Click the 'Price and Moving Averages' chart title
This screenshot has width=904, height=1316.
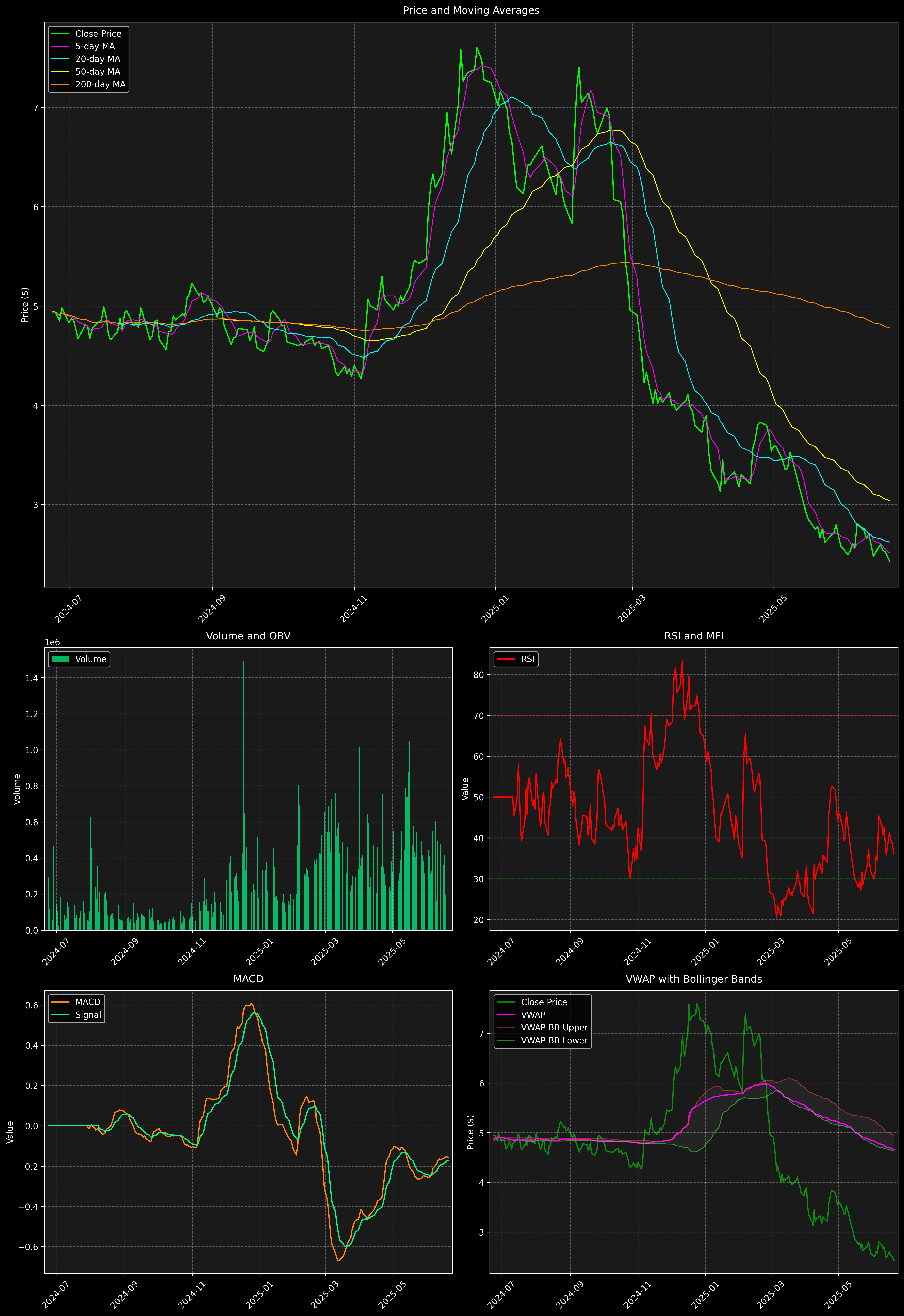[x=471, y=10]
